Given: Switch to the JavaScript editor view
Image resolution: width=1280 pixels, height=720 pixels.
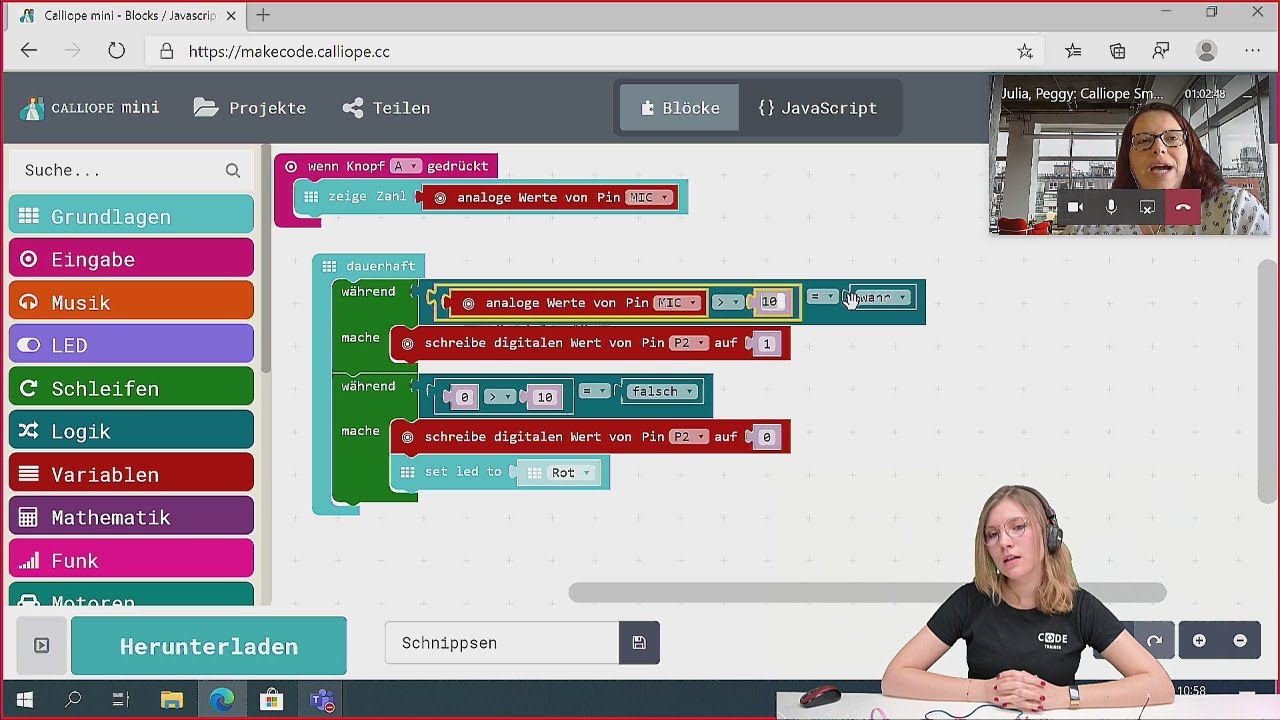Looking at the screenshot, I should (817, 108).
